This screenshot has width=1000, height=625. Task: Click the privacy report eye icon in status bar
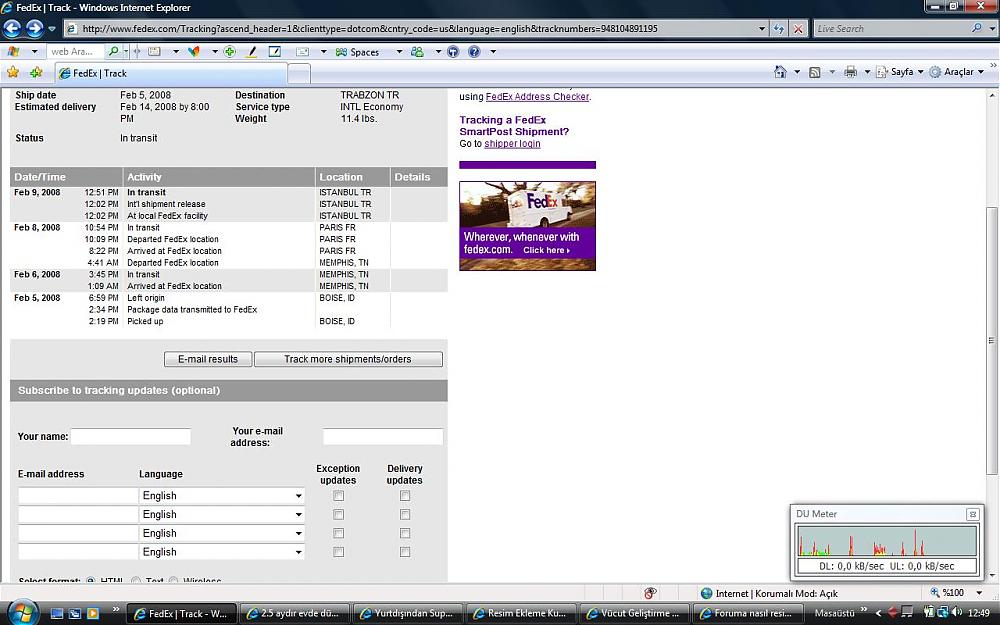[650, 593]
